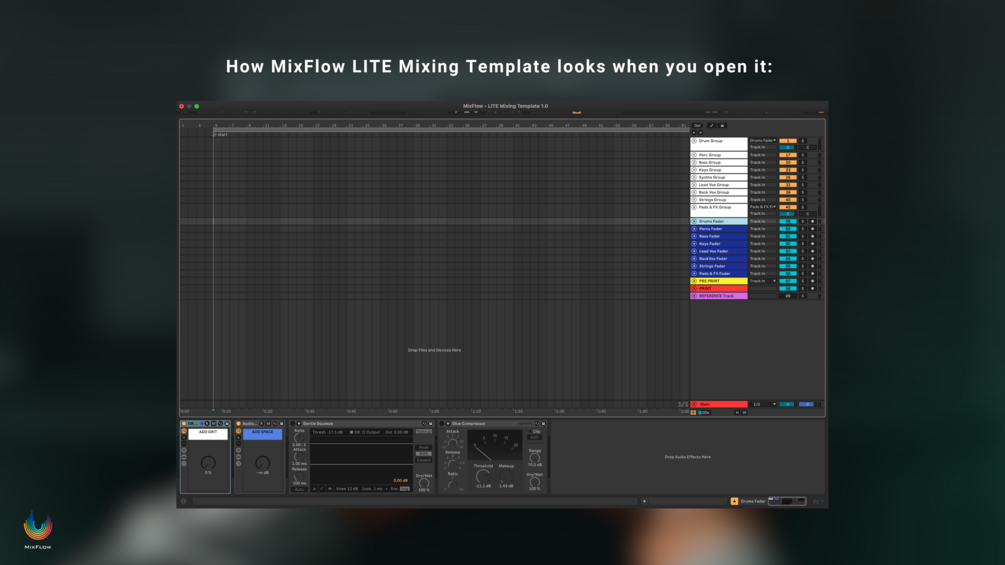The height and width of the screenshot is (565, 1005).
Task: Select Expand mode in Gentle Squeeze
Action: point(424,459)
